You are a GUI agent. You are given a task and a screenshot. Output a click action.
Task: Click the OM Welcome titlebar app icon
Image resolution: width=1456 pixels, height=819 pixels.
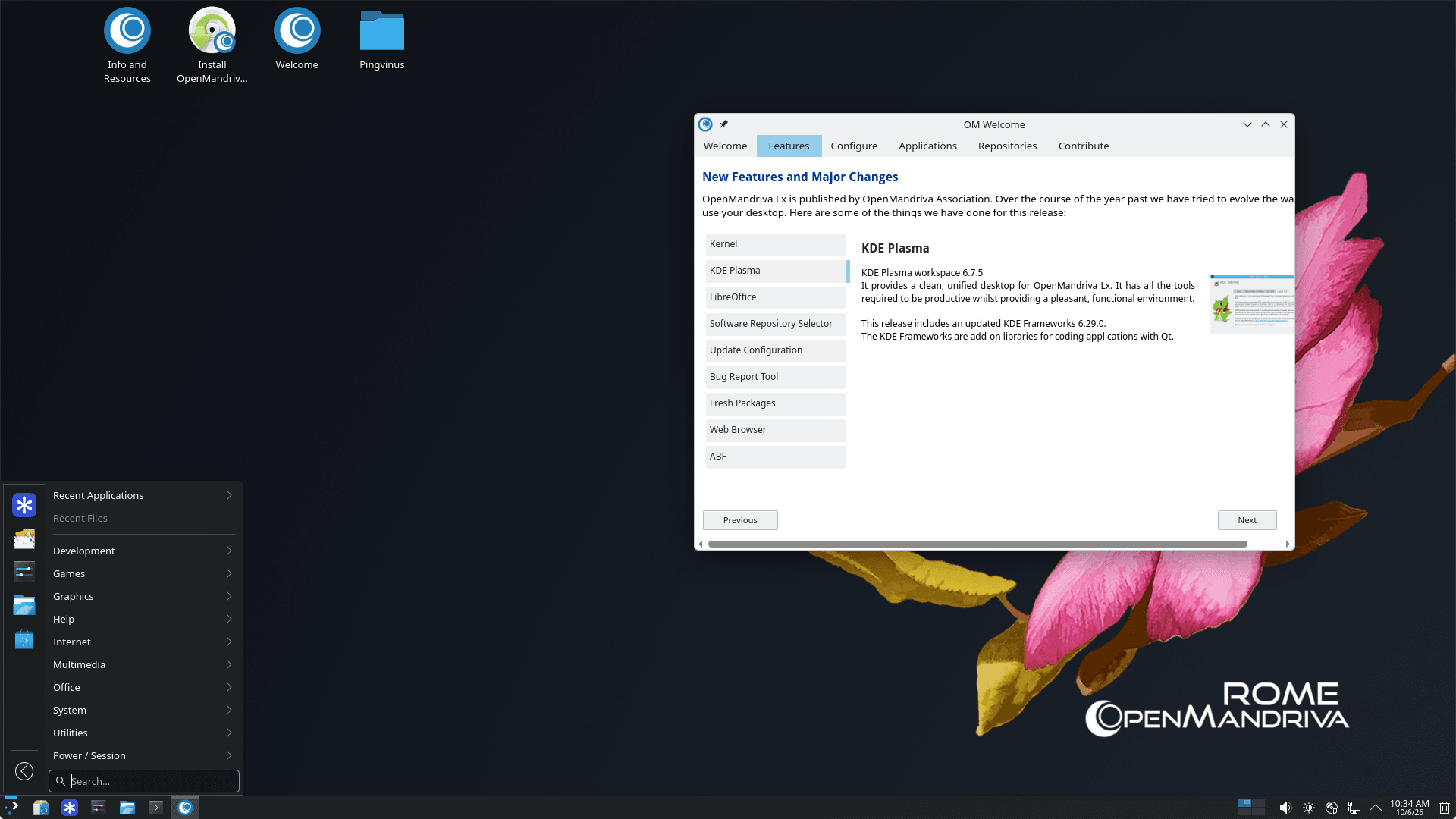tap(705, 124)
